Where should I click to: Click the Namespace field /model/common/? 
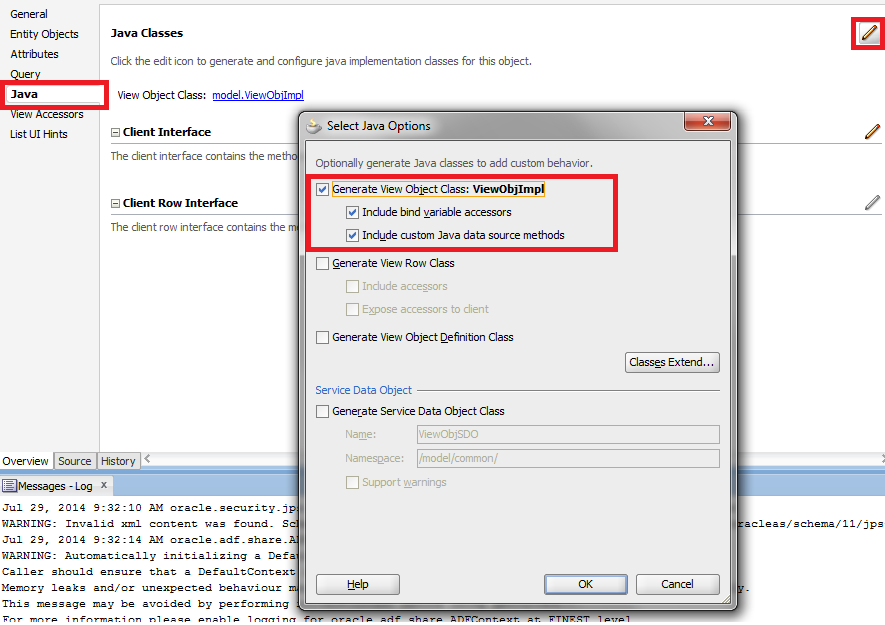pyautogui.click(x=568, y=458)
